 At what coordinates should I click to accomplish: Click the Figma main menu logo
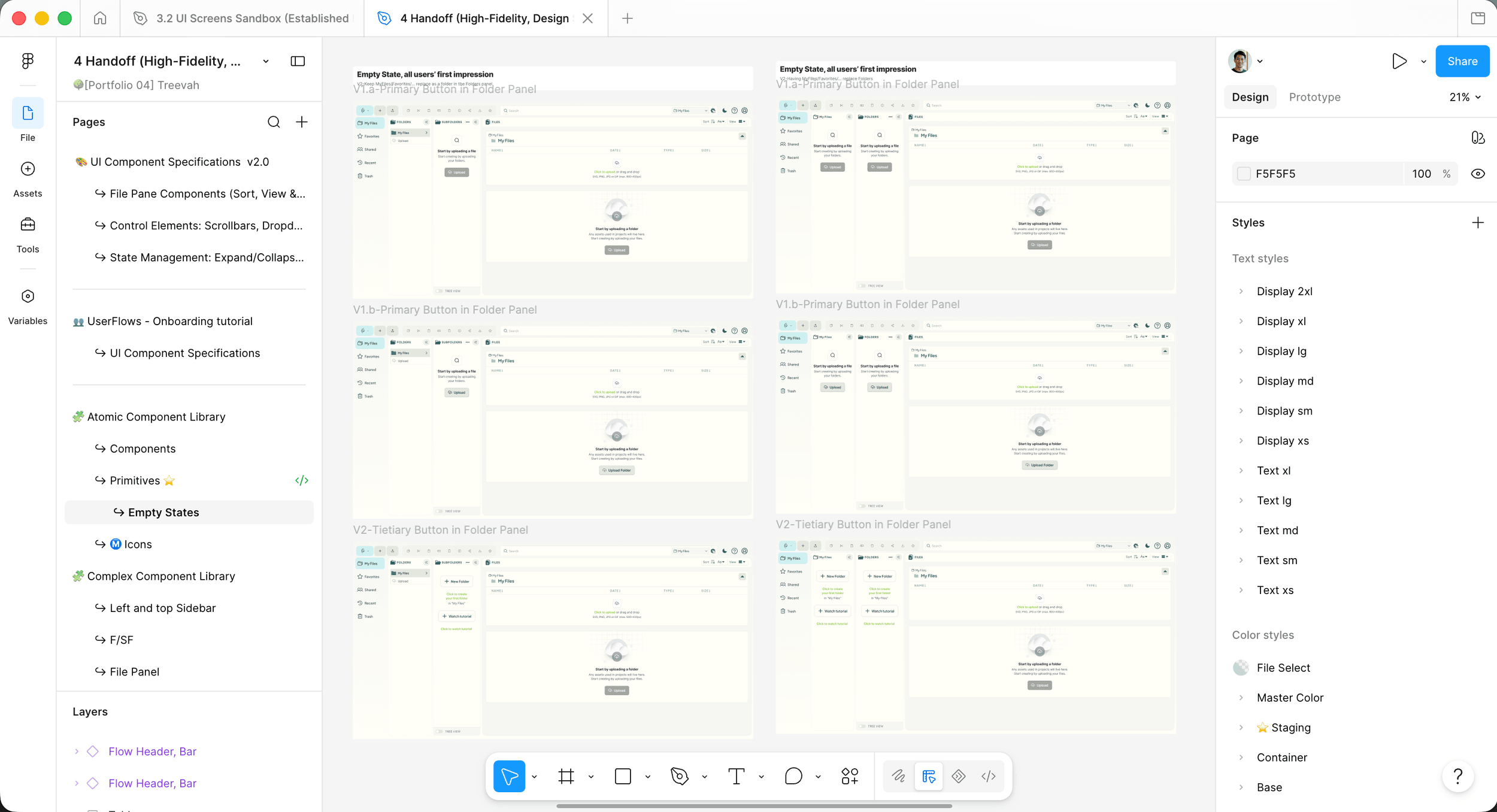(x=28, y=60)
